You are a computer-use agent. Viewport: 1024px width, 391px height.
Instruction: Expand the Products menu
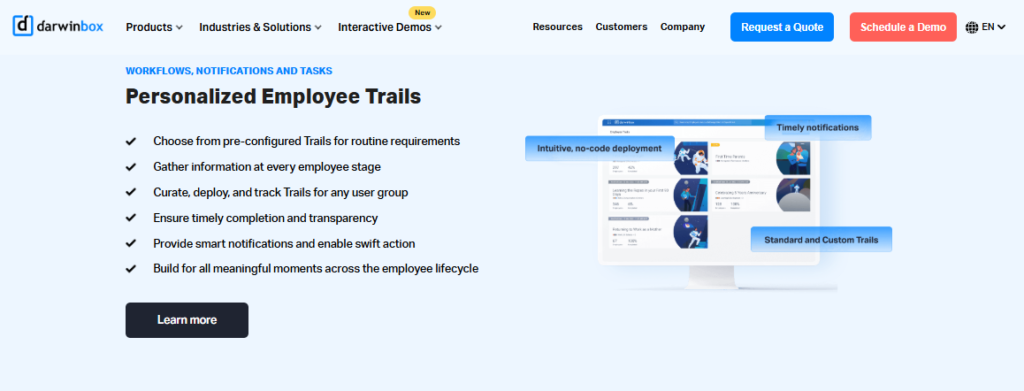click(x=154, y=27)
